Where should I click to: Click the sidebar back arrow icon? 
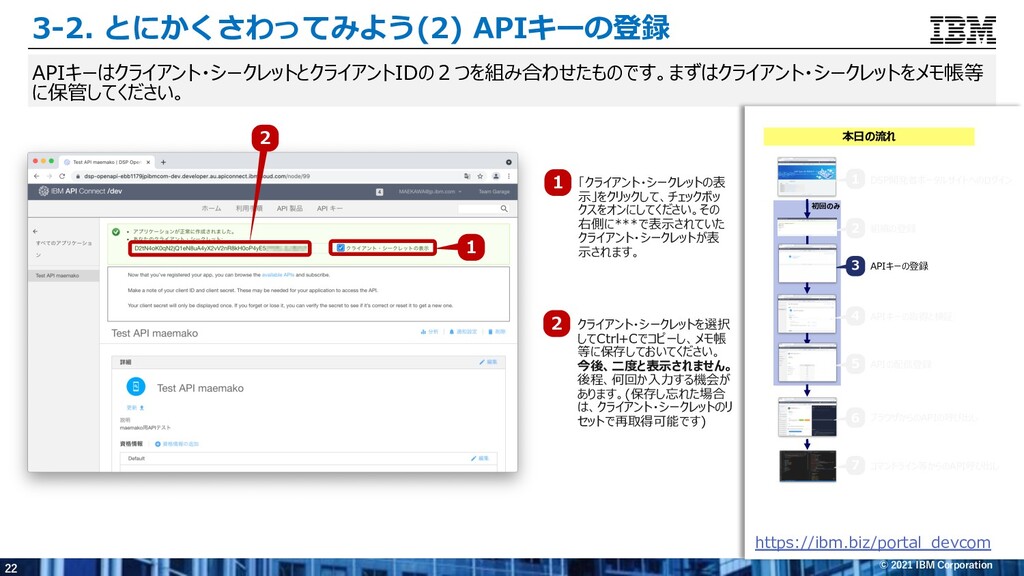point(35,231)
